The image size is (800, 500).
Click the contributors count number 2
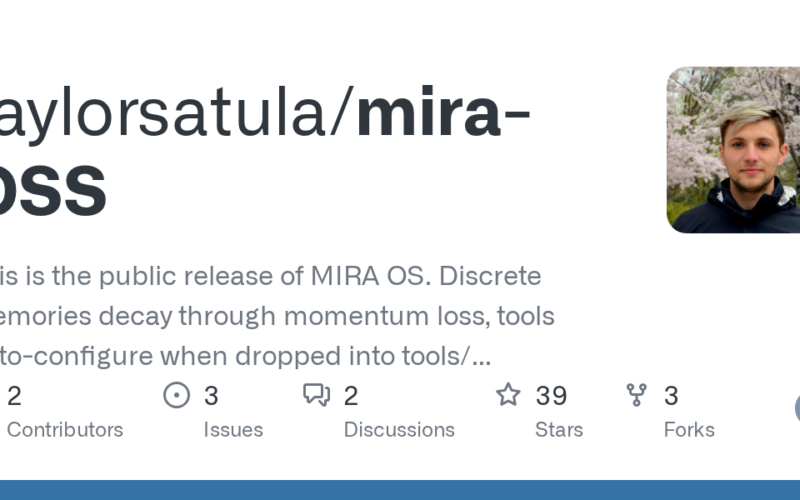coord(14,396)
